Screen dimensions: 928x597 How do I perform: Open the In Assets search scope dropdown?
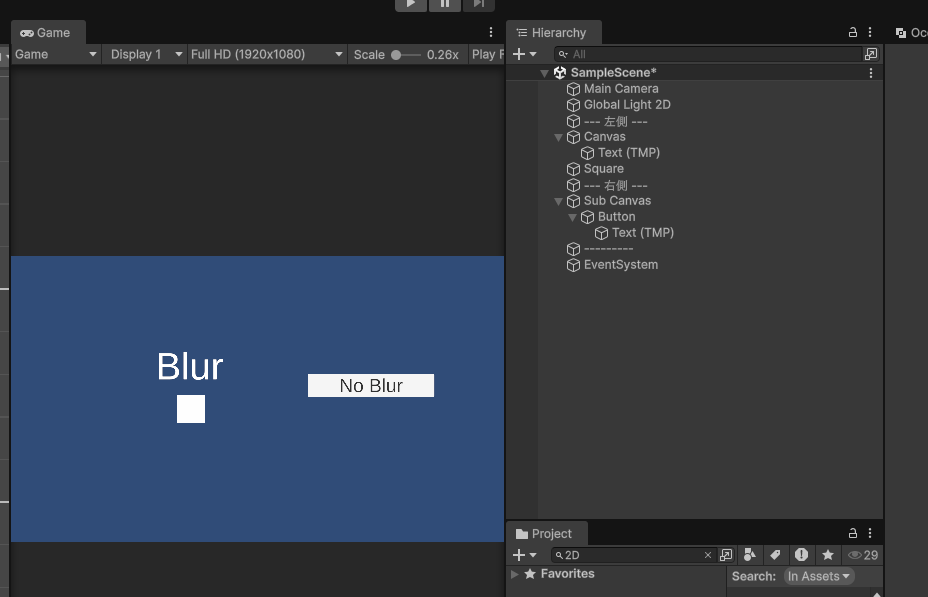(819, 576)
